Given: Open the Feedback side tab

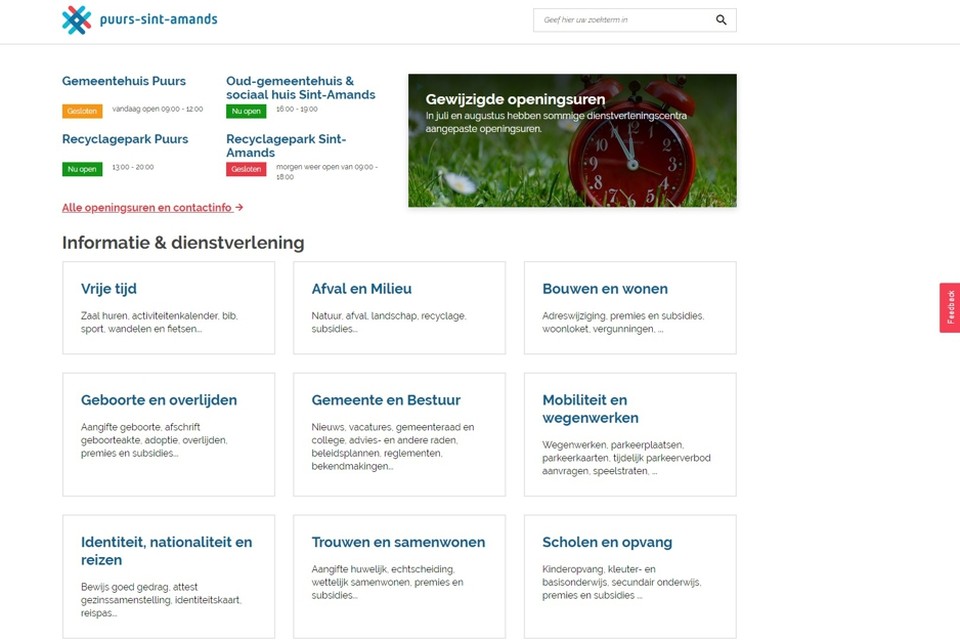Looking at the screenshot, I should coord(950,307).
